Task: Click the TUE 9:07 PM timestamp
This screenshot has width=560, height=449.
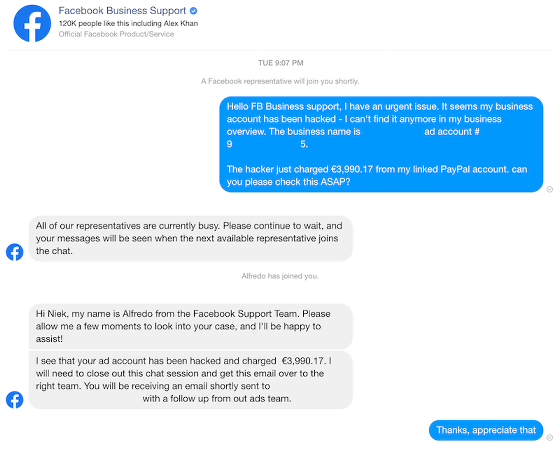Action: 281,63
